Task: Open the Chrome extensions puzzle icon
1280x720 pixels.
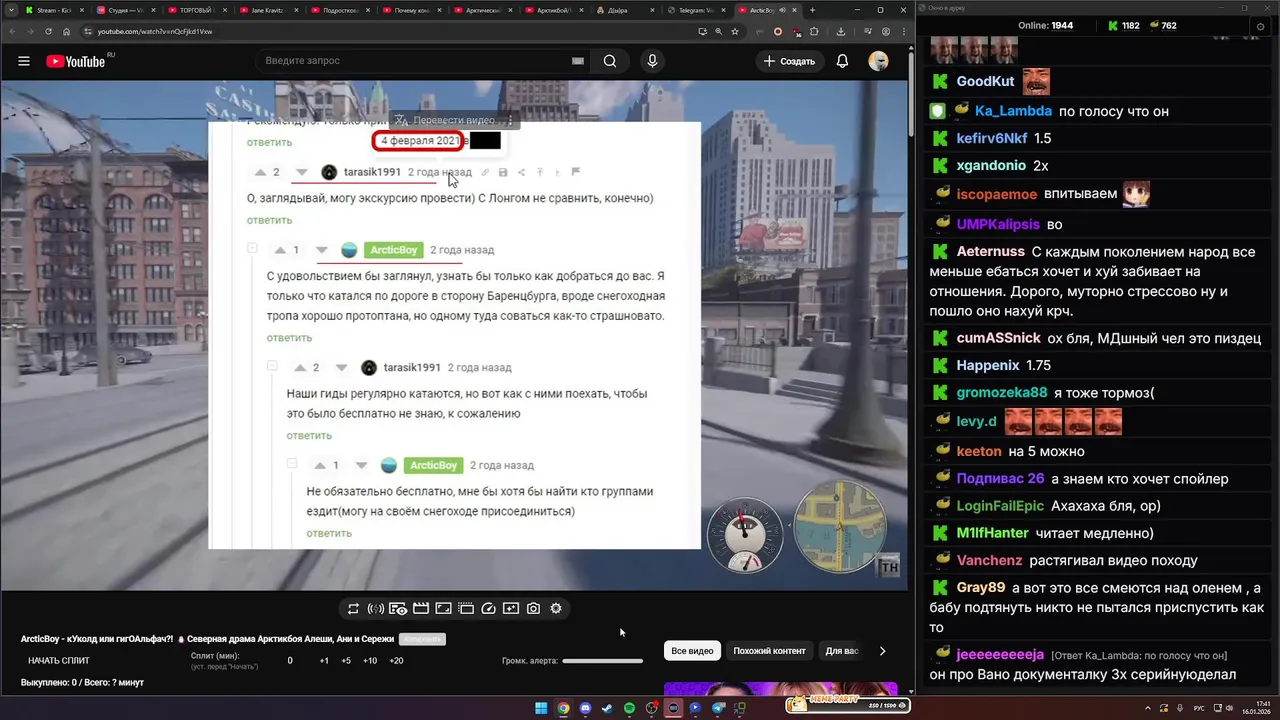Action: click(814, 31)
